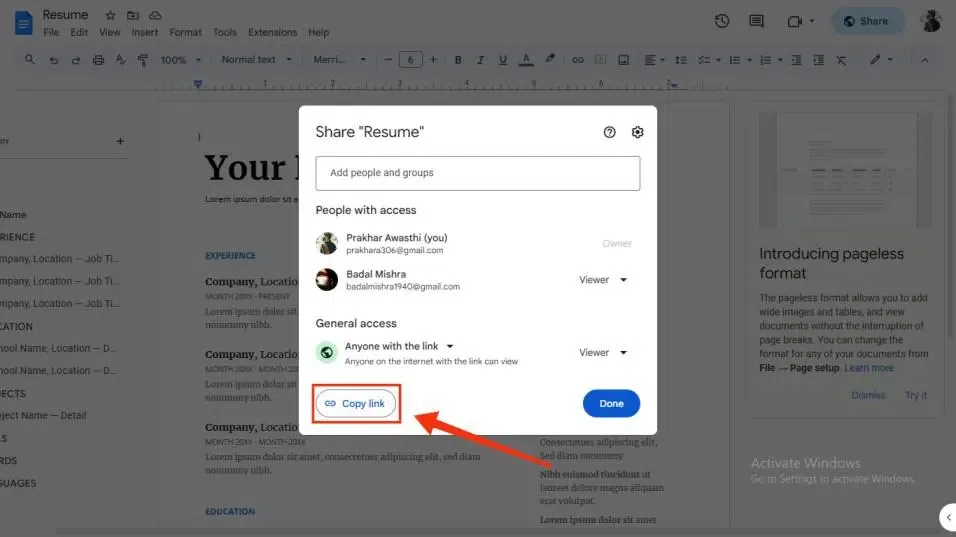Open the comments history icon

click(756, 21)
